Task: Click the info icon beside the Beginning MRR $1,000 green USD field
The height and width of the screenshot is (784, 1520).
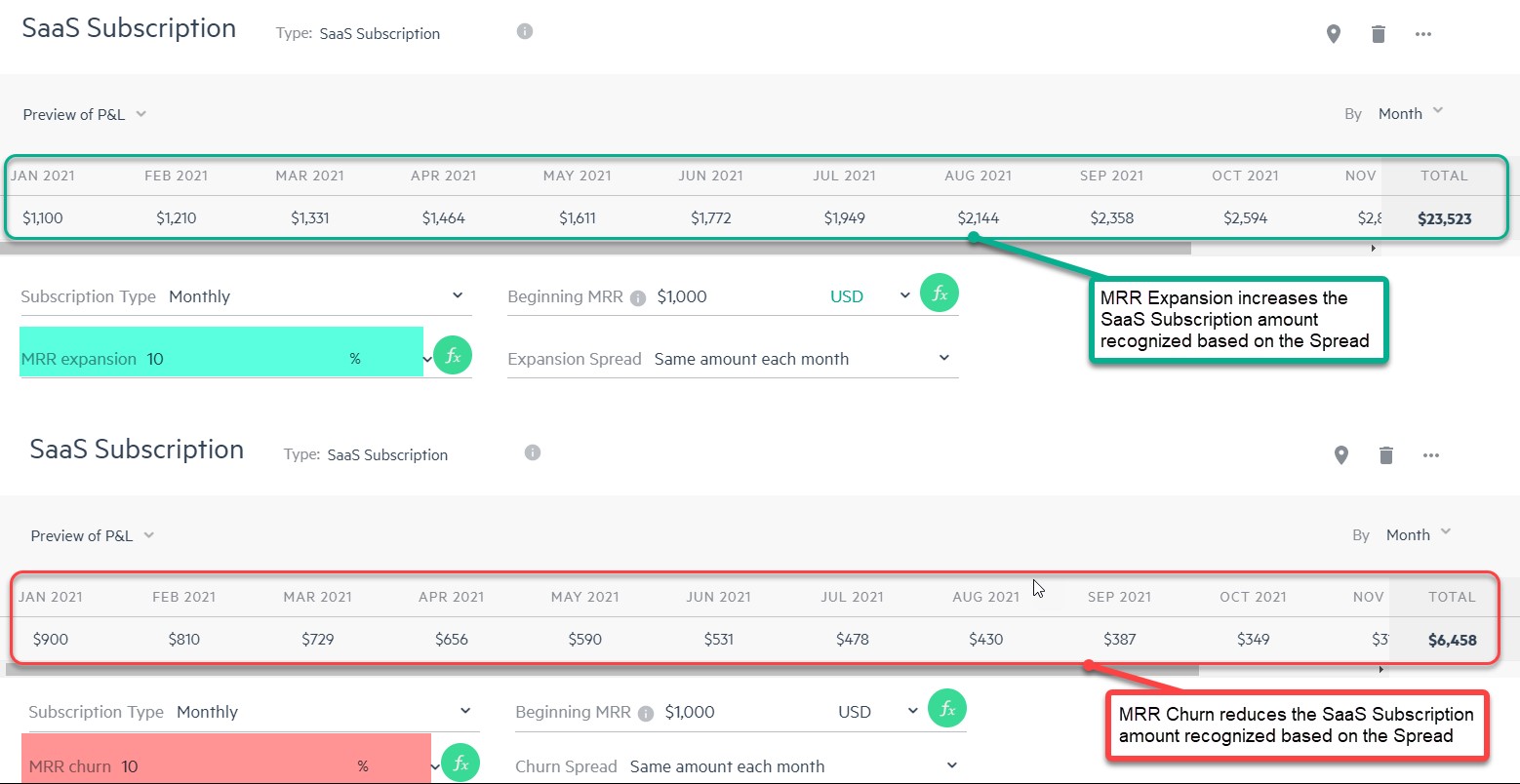Action: point(638,297)
